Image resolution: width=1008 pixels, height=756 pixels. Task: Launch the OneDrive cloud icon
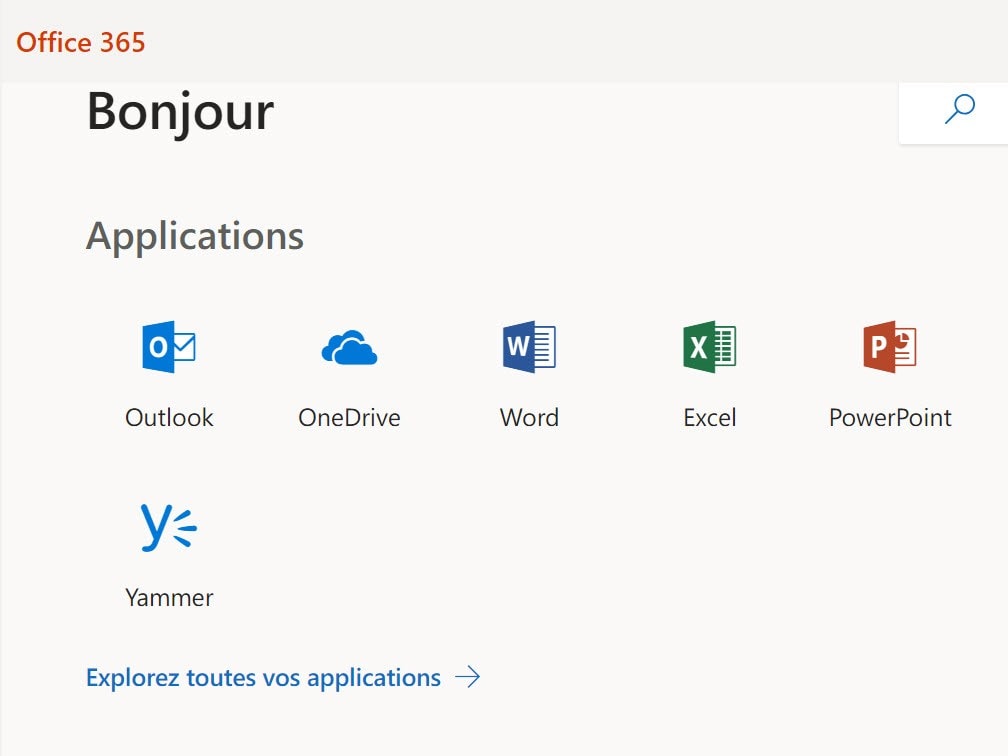(348, 347)
